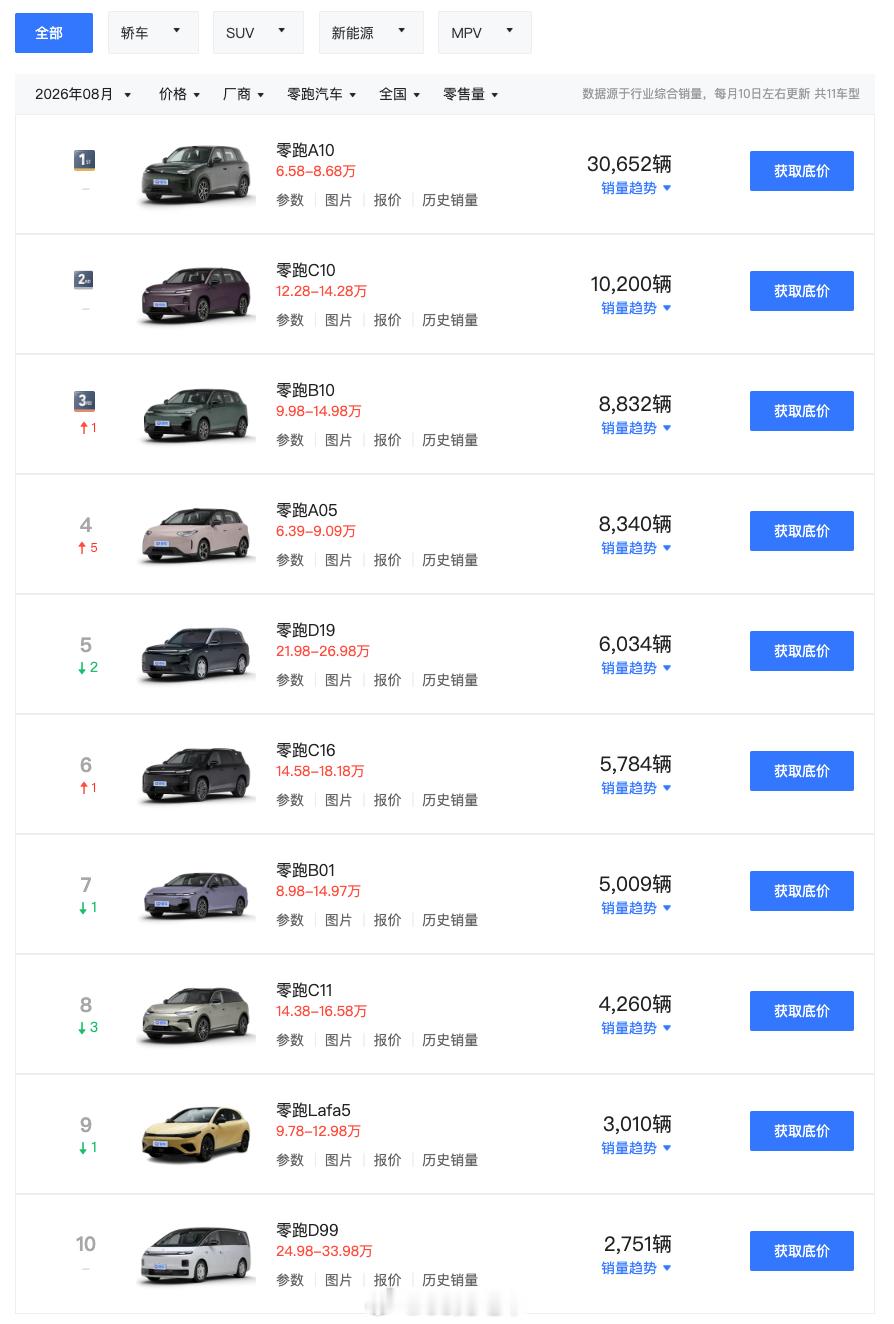Expand the 零跑汽车 brand filter
The image size is (894, 1324).
pyautogui.click(x=322, y=94)
